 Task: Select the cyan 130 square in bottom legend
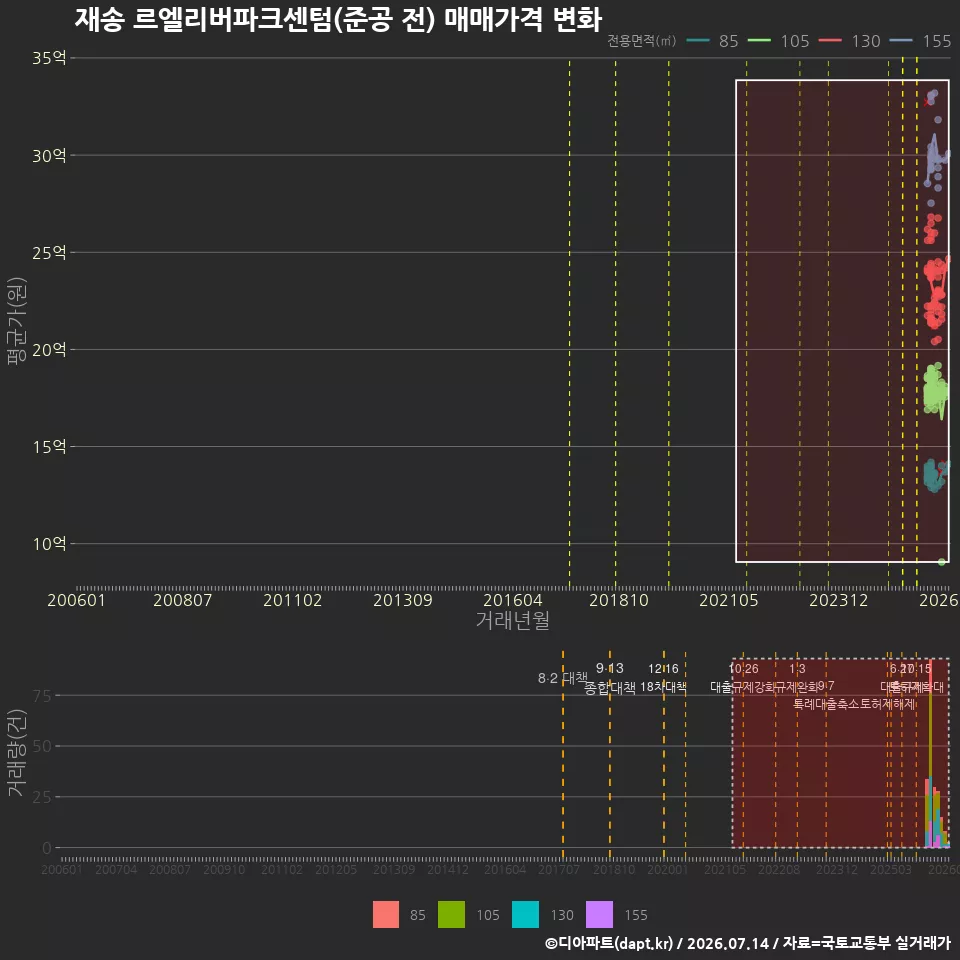pos(525,914)
